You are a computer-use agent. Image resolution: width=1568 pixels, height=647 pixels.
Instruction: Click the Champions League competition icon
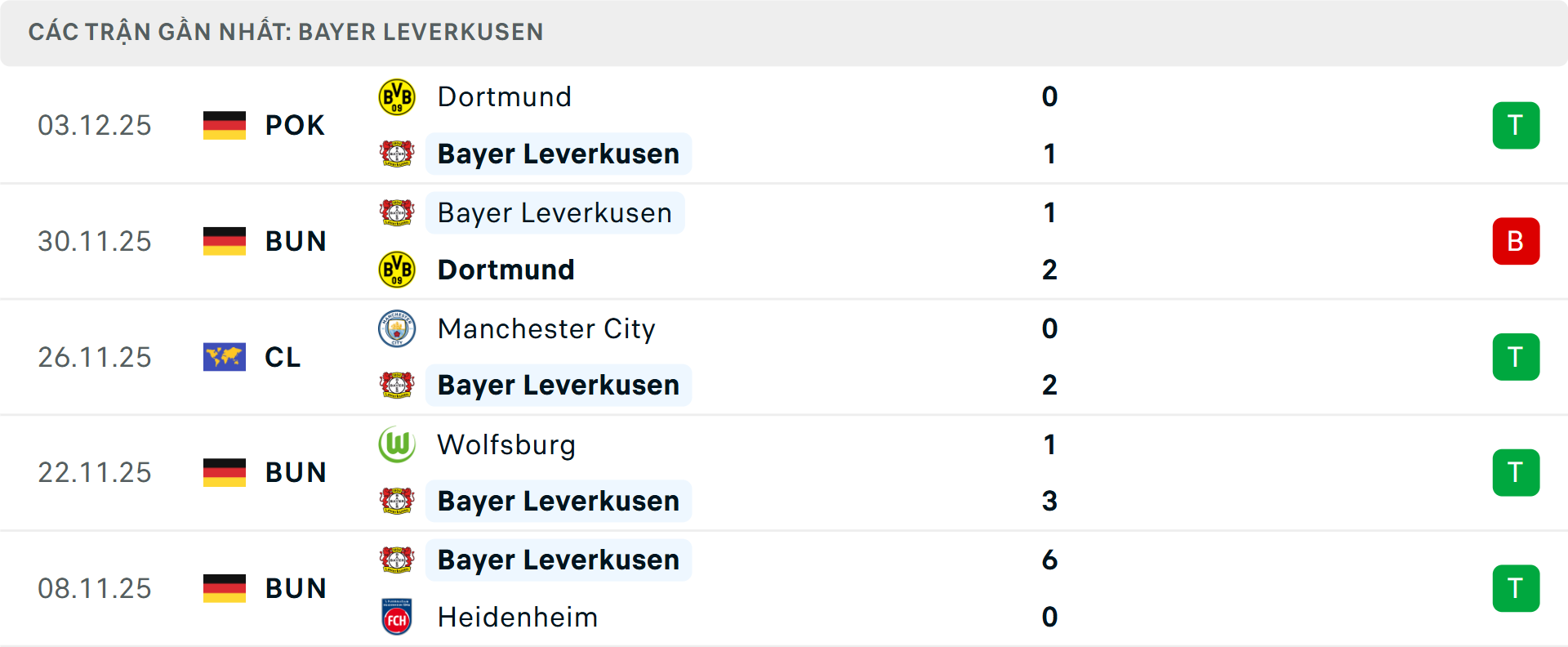tap(224, 357)
